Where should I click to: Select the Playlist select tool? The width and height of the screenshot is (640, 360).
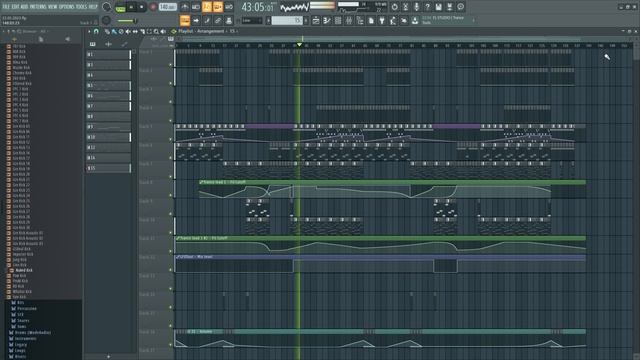(x=149, y=31)
